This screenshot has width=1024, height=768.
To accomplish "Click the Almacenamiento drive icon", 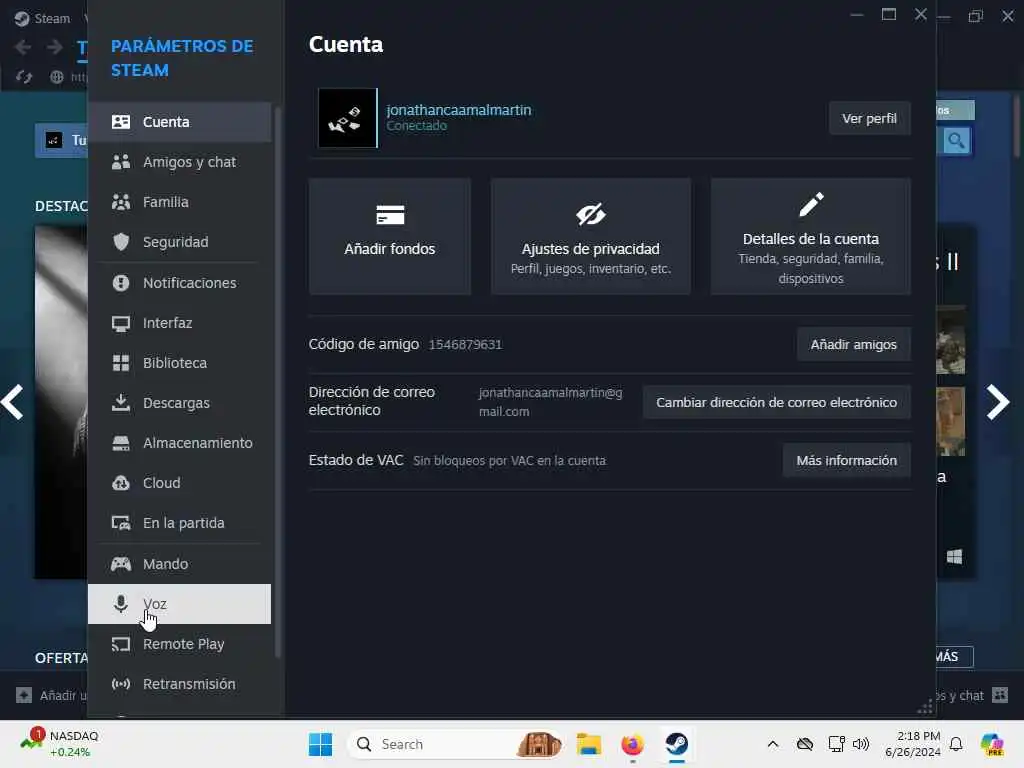I will (121, 443).
